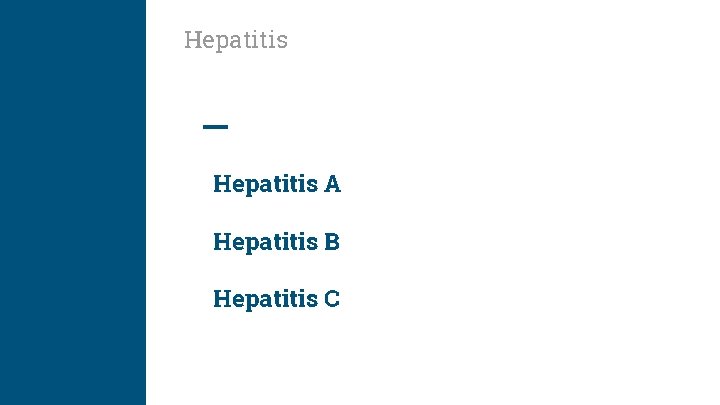Click the capital 'H' of the Hepatitis C line
The image size is (720, 405).
click(x=221, y=299)
